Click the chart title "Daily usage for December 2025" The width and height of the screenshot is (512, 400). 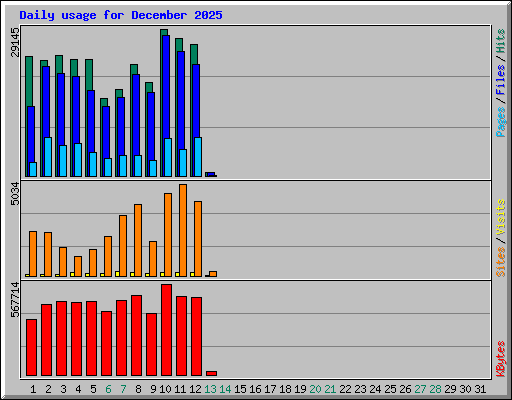[121, 15]
